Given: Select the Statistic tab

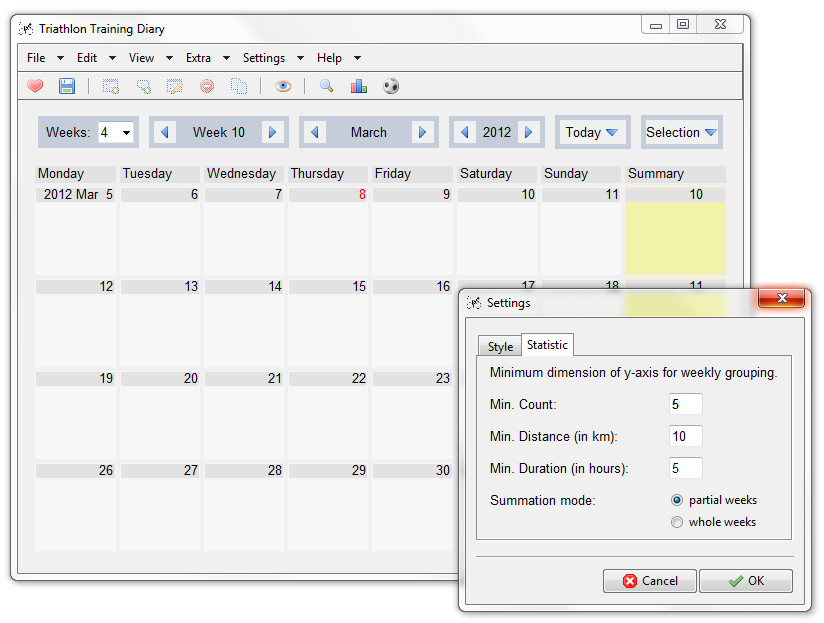Looking at the screenshot, I should pos(547,345).
